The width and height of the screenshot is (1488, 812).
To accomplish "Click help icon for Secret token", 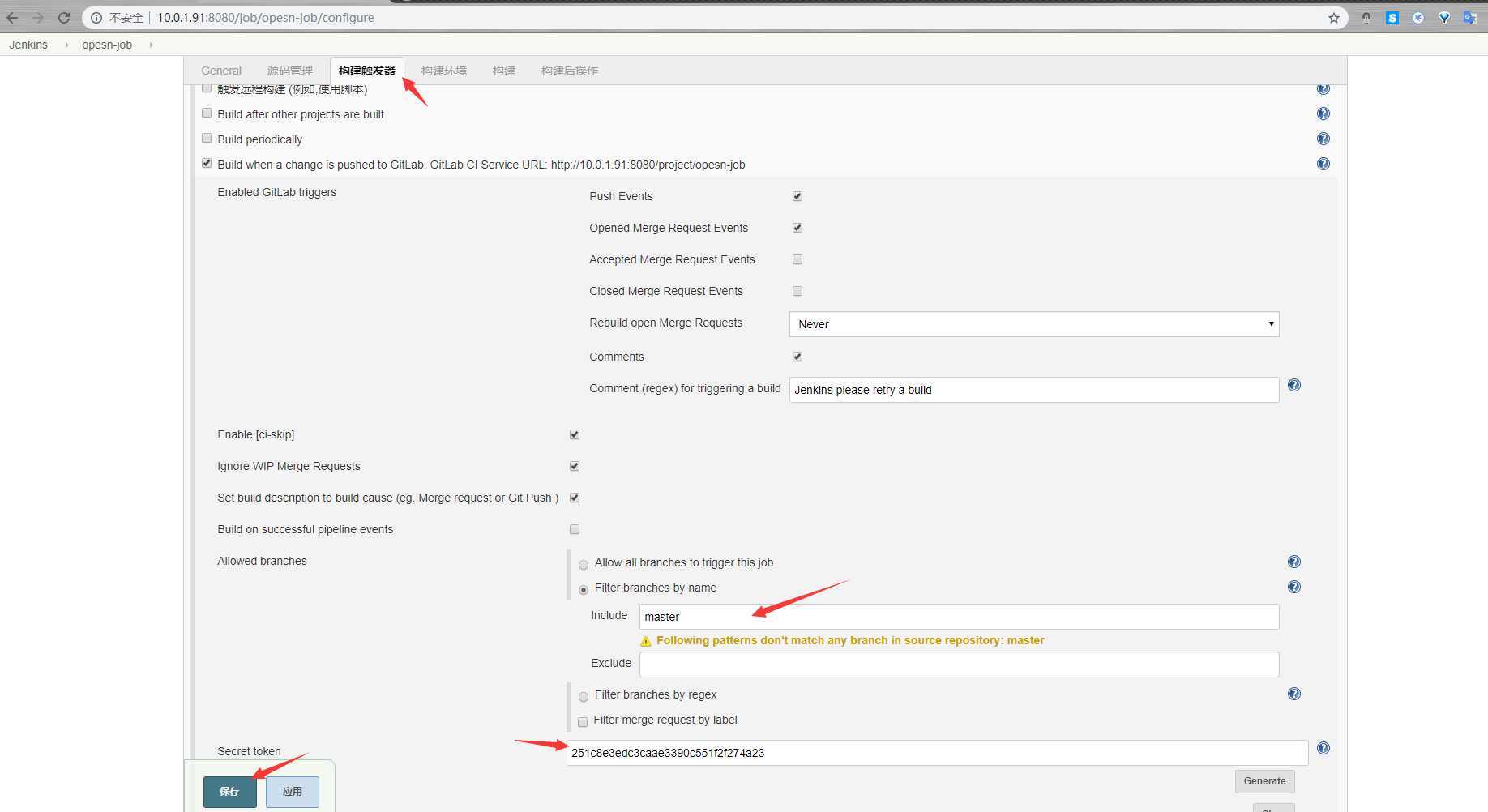I will click(1323, 748).
